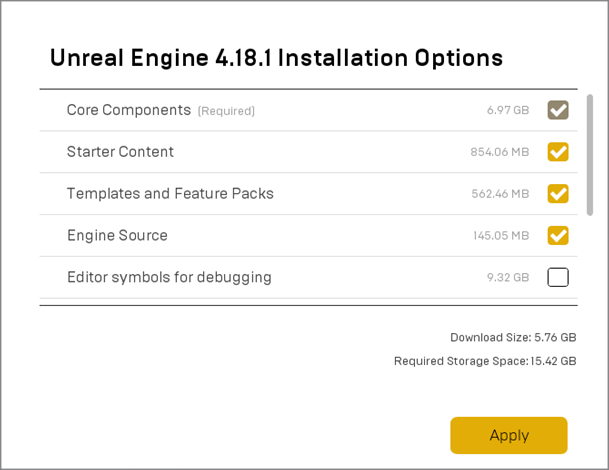
Task: Select the Starter Content row label
Action: [120, 152]
